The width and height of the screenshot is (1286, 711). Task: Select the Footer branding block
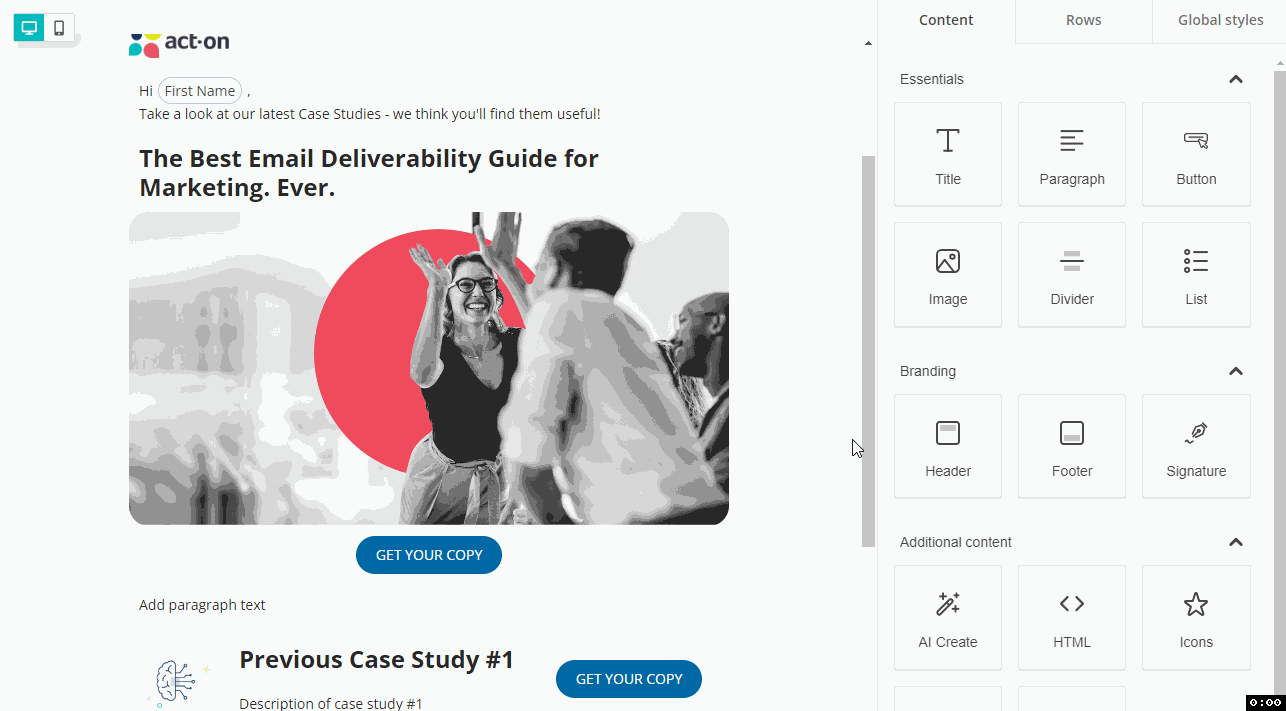[1072, 446]
